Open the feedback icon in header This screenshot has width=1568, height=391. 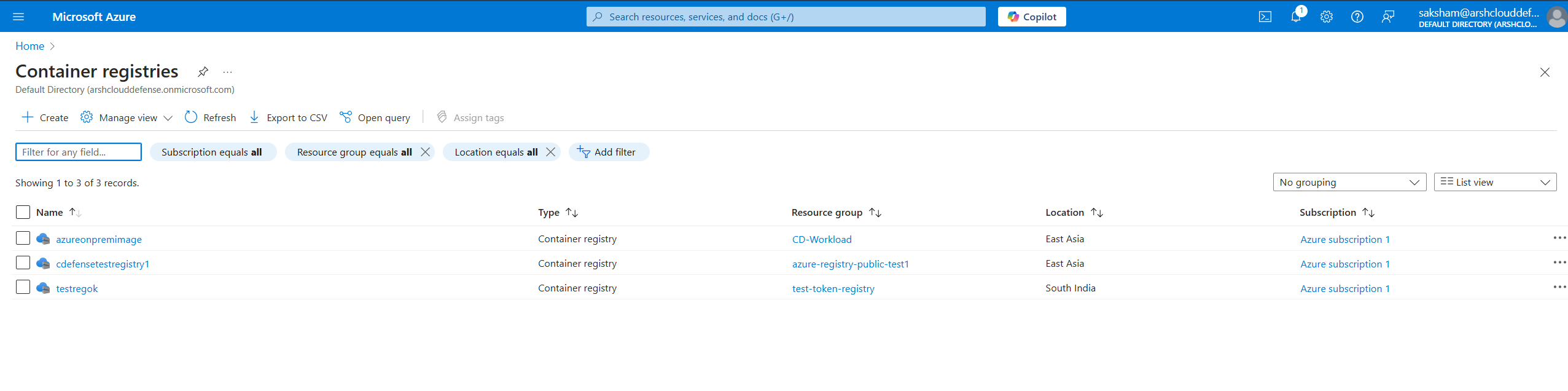[x=1388, y=17]
